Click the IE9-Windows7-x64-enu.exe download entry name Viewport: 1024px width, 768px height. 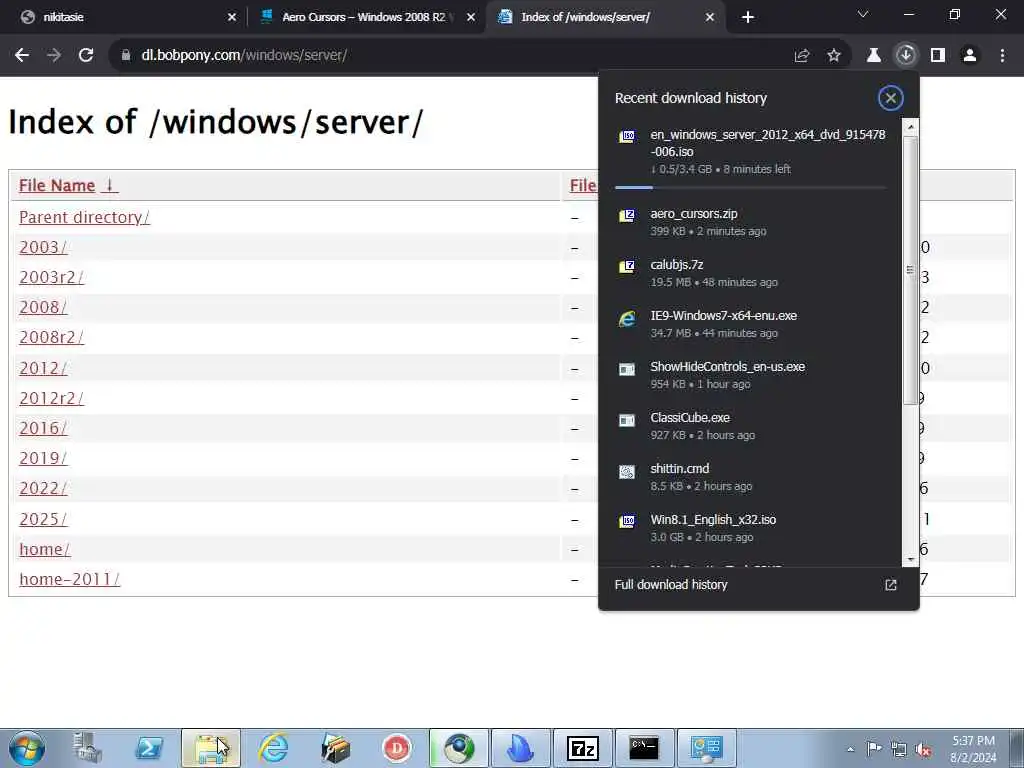point(724,316)
